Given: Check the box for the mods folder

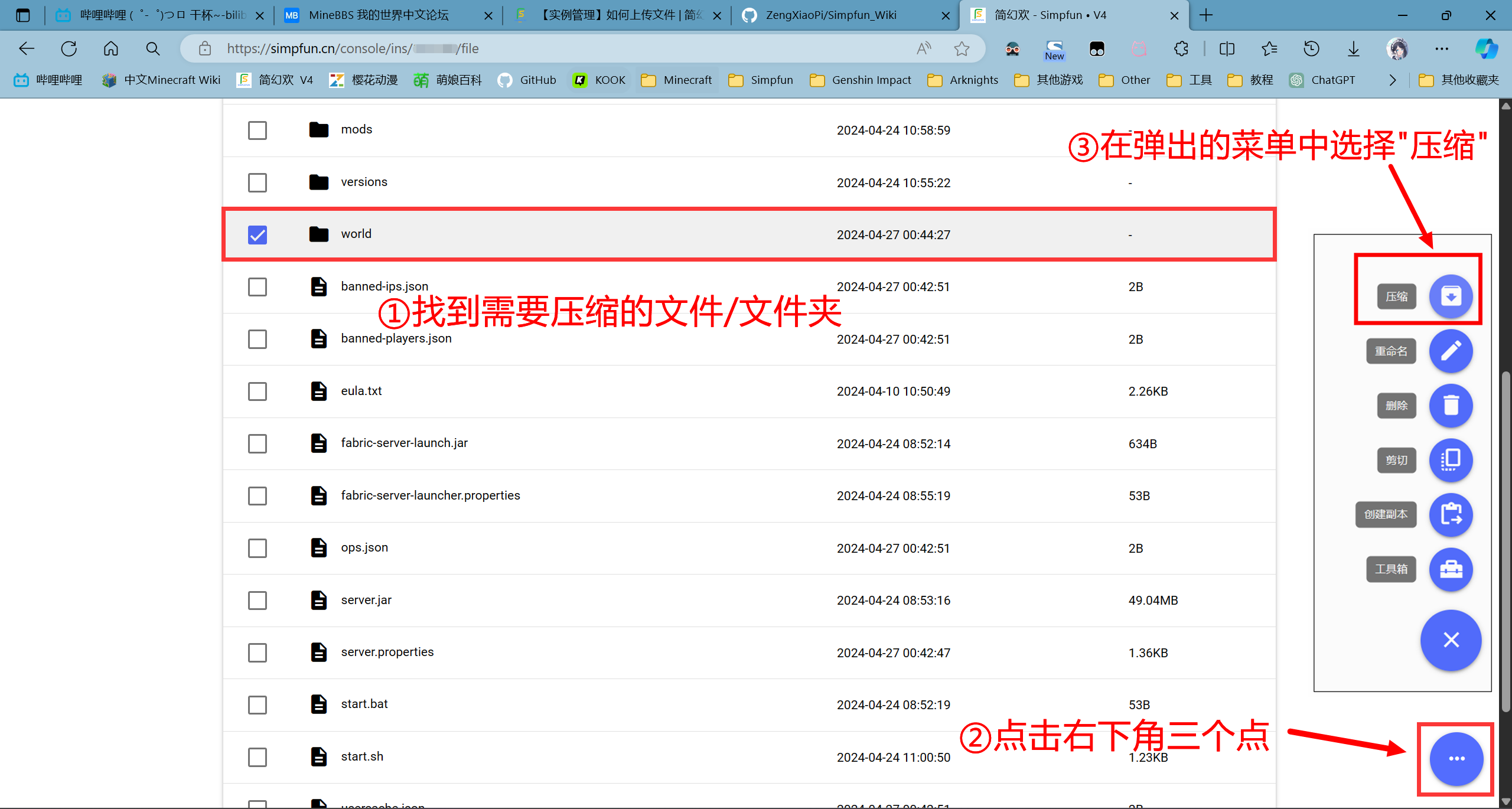Looking at the screenshot, I should [258, 130].
